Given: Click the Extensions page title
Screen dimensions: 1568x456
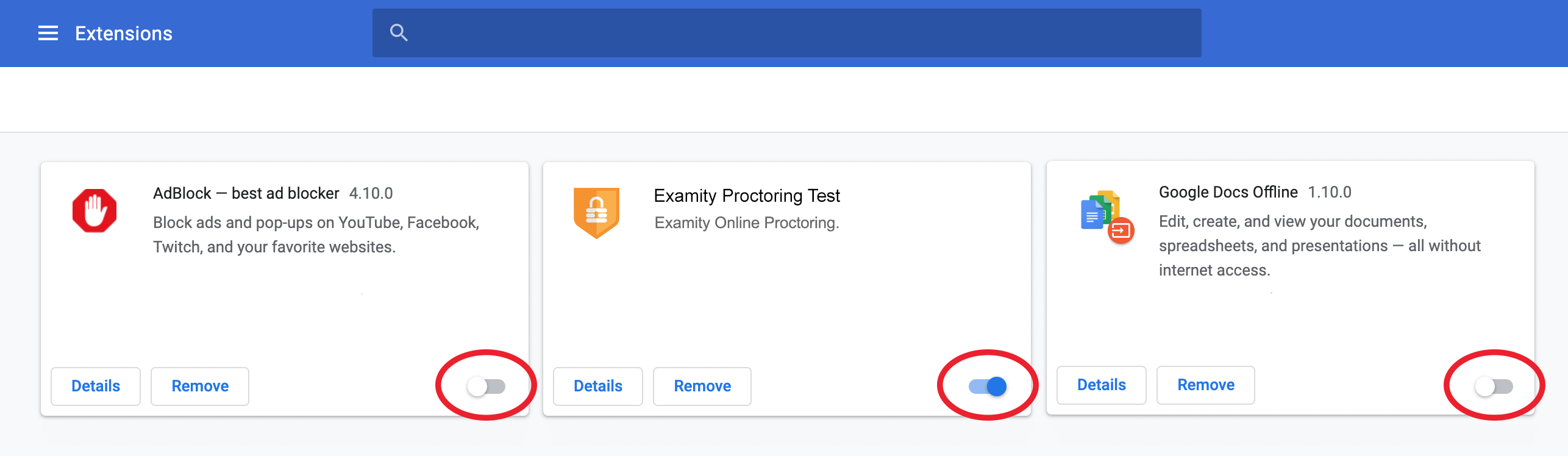Looking at the screenshot, I should (124, 34).
